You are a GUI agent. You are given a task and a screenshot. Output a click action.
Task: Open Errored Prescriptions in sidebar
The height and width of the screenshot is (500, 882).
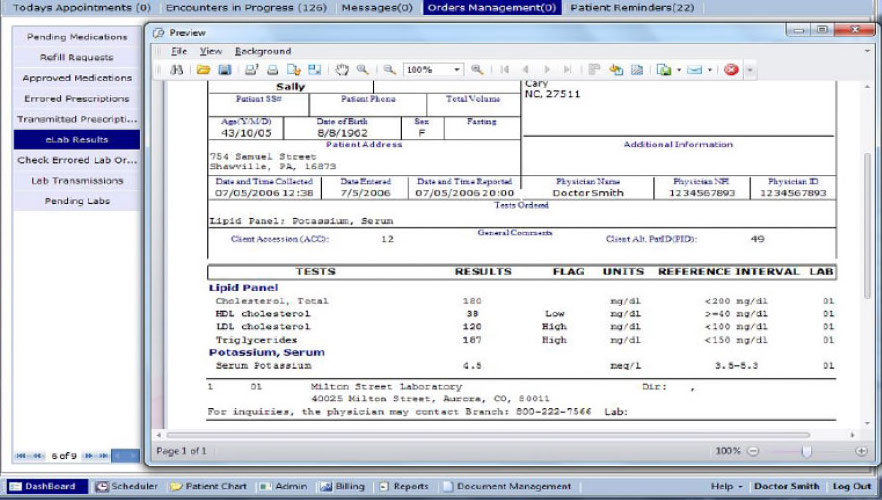[x=77, y=98]
